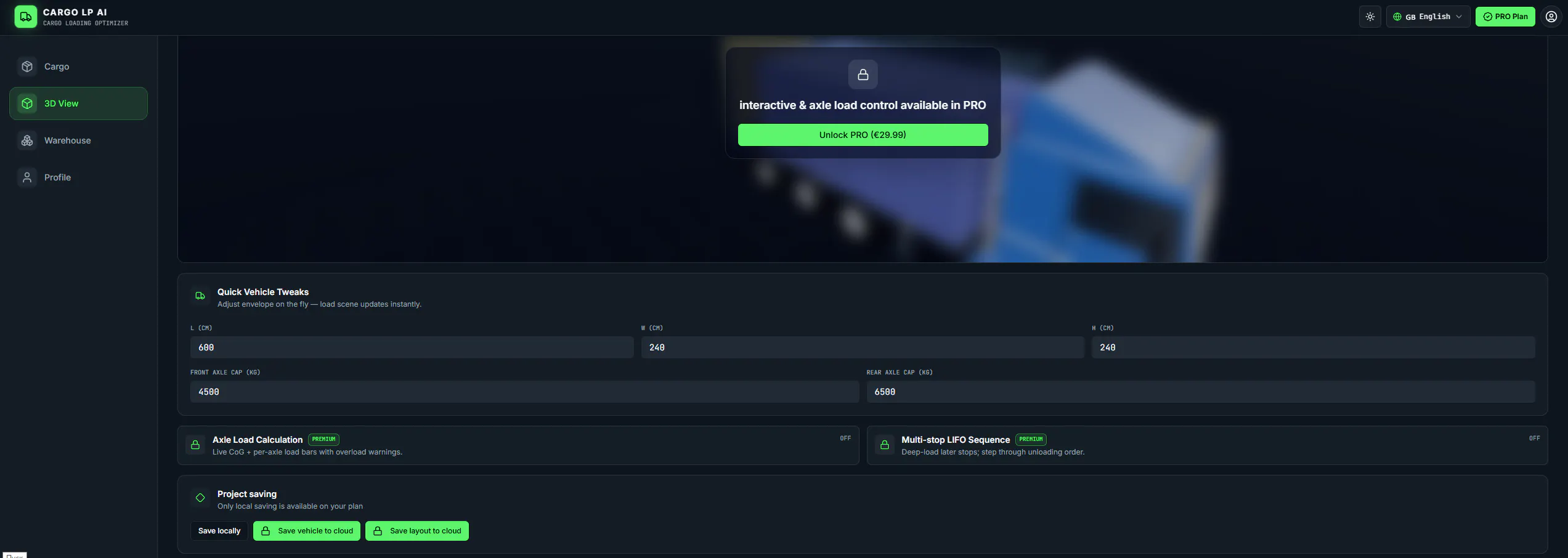Toggle Multi-stop LIFO Sequence OFF switch
Screen dimensions: 1568x558
1534,439
